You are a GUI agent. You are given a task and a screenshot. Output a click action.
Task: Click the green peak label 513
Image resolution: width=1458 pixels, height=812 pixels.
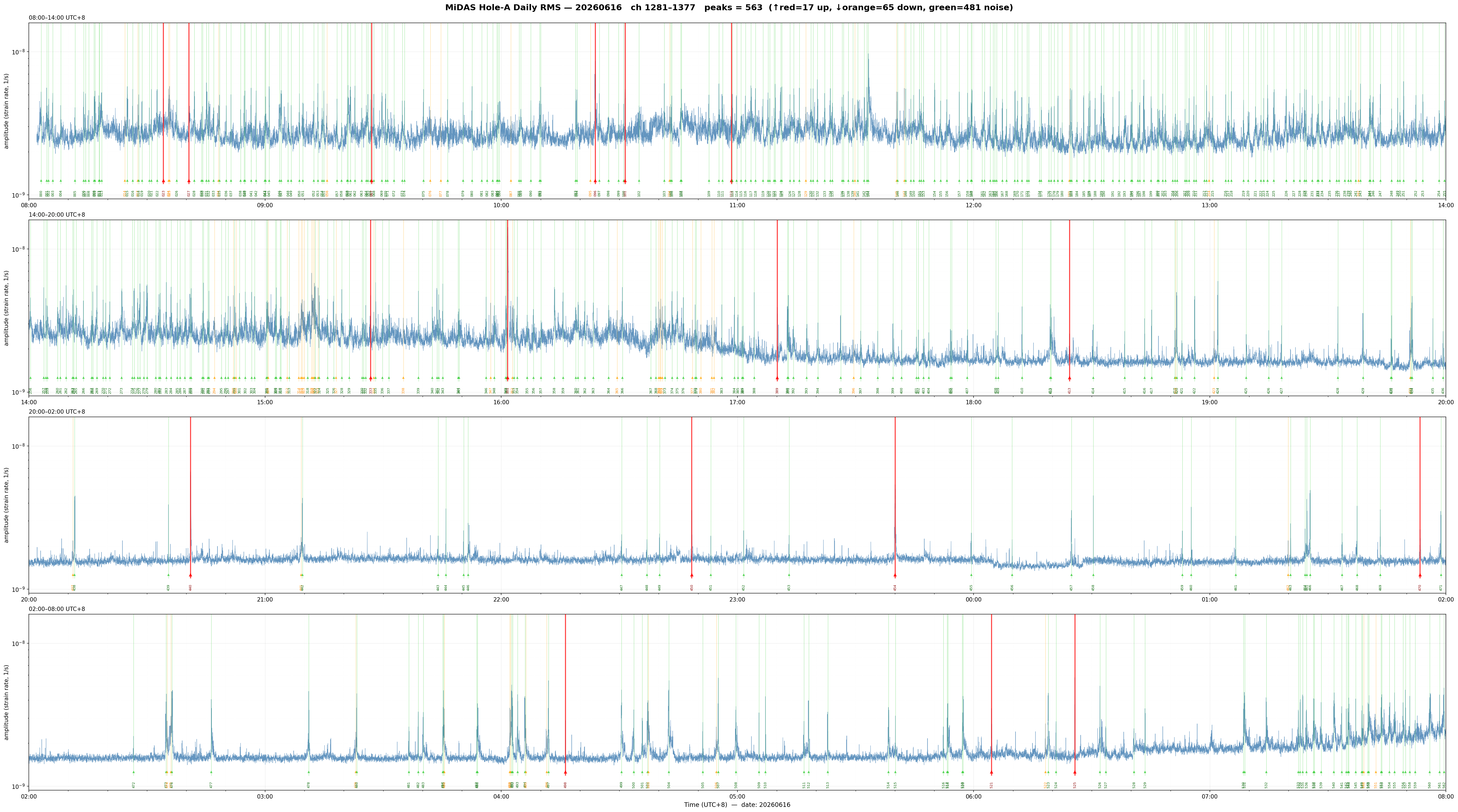(827, 785)
